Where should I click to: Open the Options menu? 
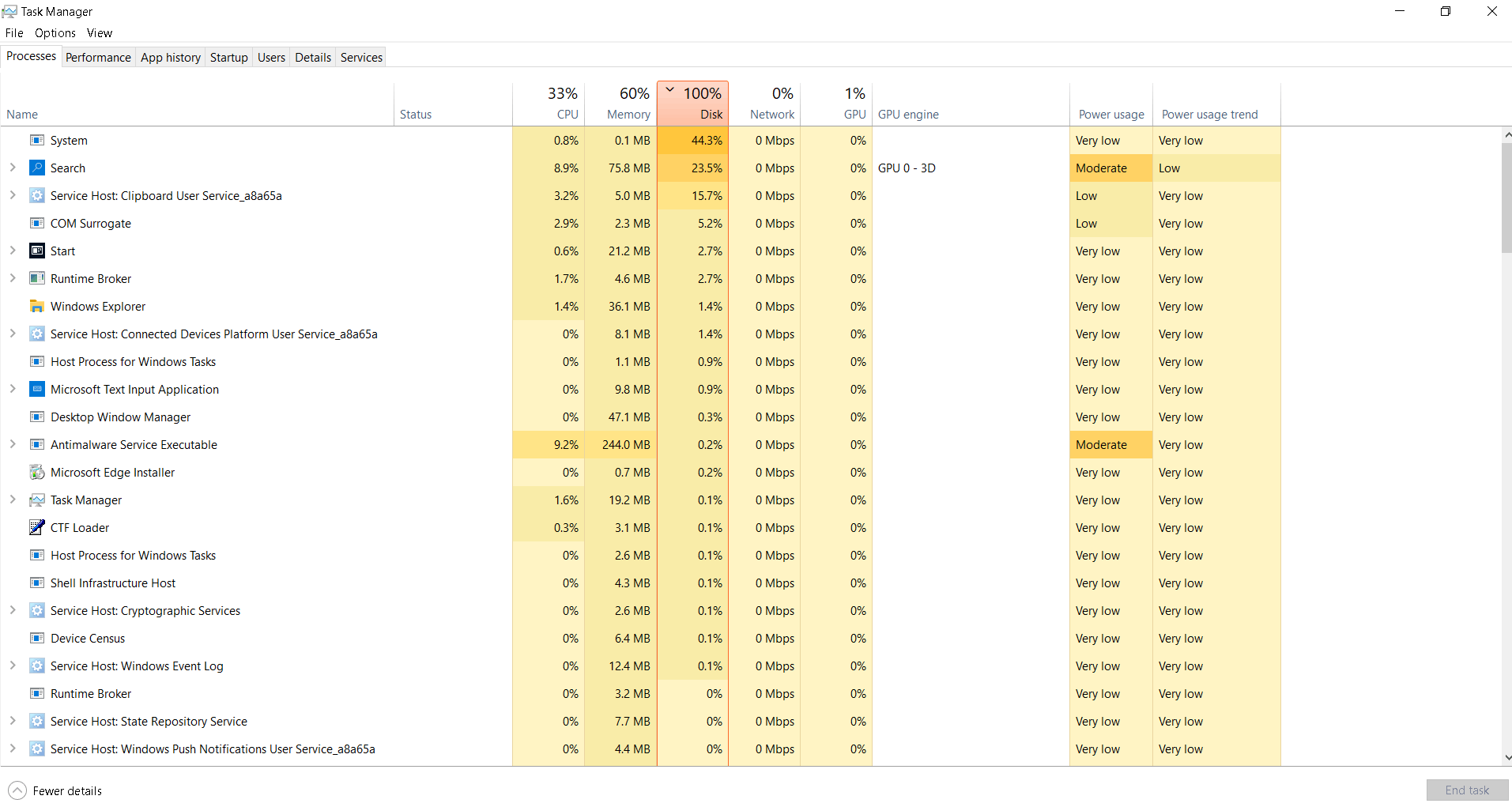[55, 33]
